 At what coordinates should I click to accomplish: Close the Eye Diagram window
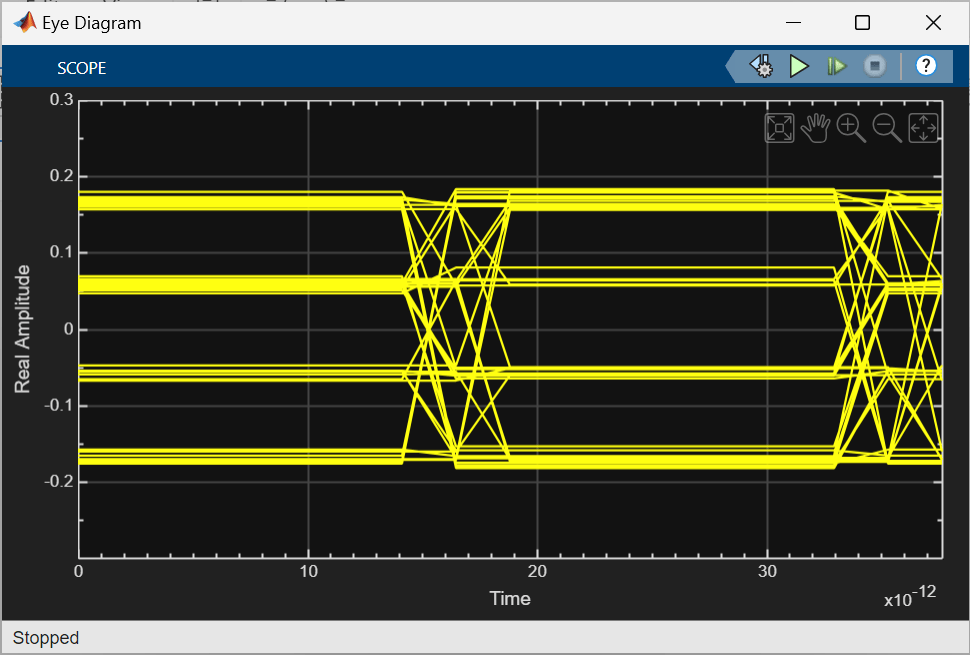[x=933, y=22]
